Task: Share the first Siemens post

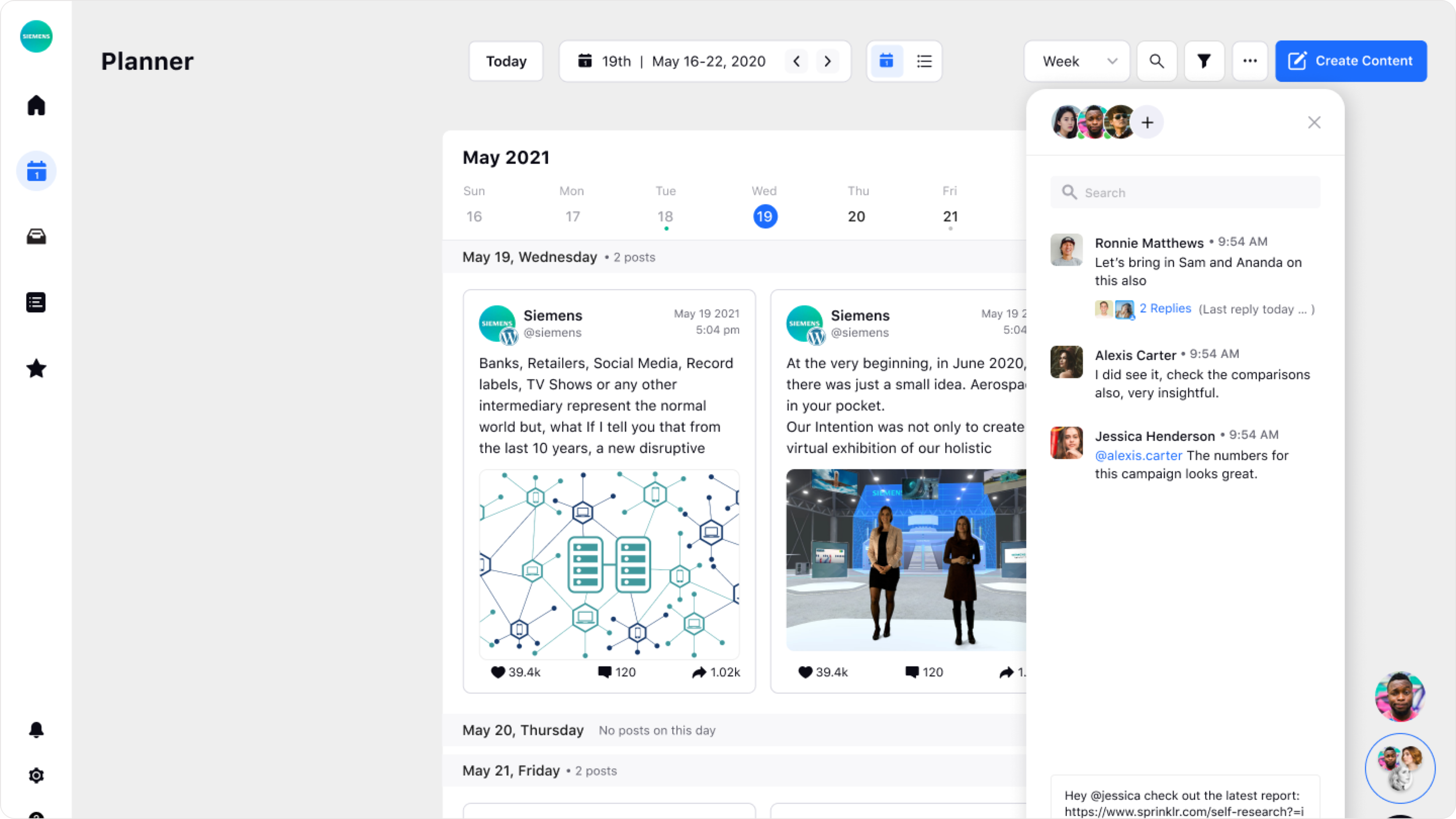Action: 716,672
